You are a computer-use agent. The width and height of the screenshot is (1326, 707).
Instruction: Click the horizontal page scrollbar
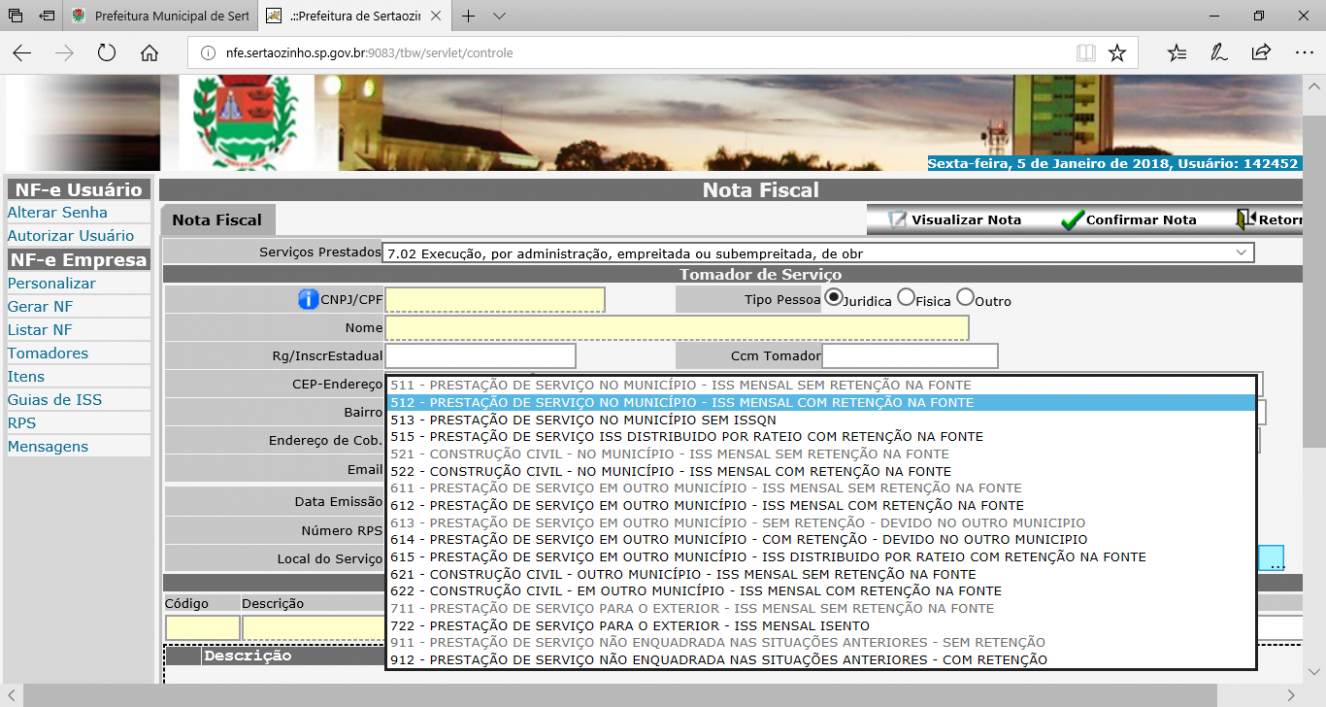tap(620, 694)
